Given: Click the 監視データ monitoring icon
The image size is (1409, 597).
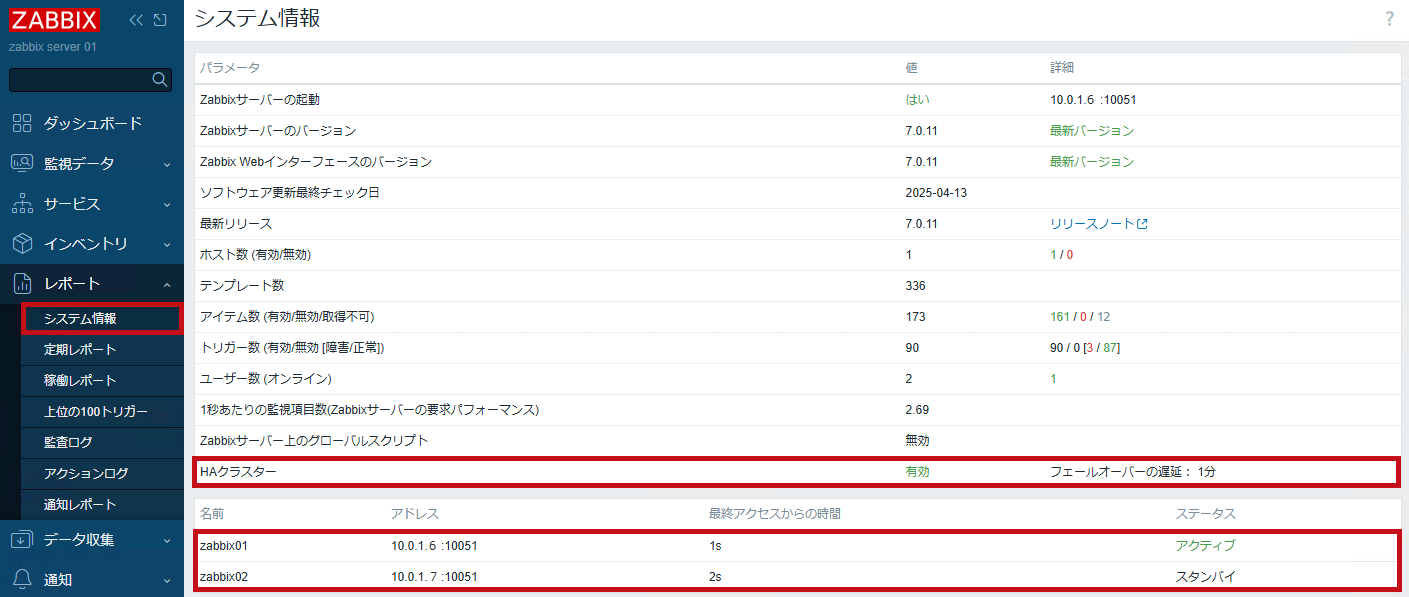Looking at the screenshot, I should [22, 163].
